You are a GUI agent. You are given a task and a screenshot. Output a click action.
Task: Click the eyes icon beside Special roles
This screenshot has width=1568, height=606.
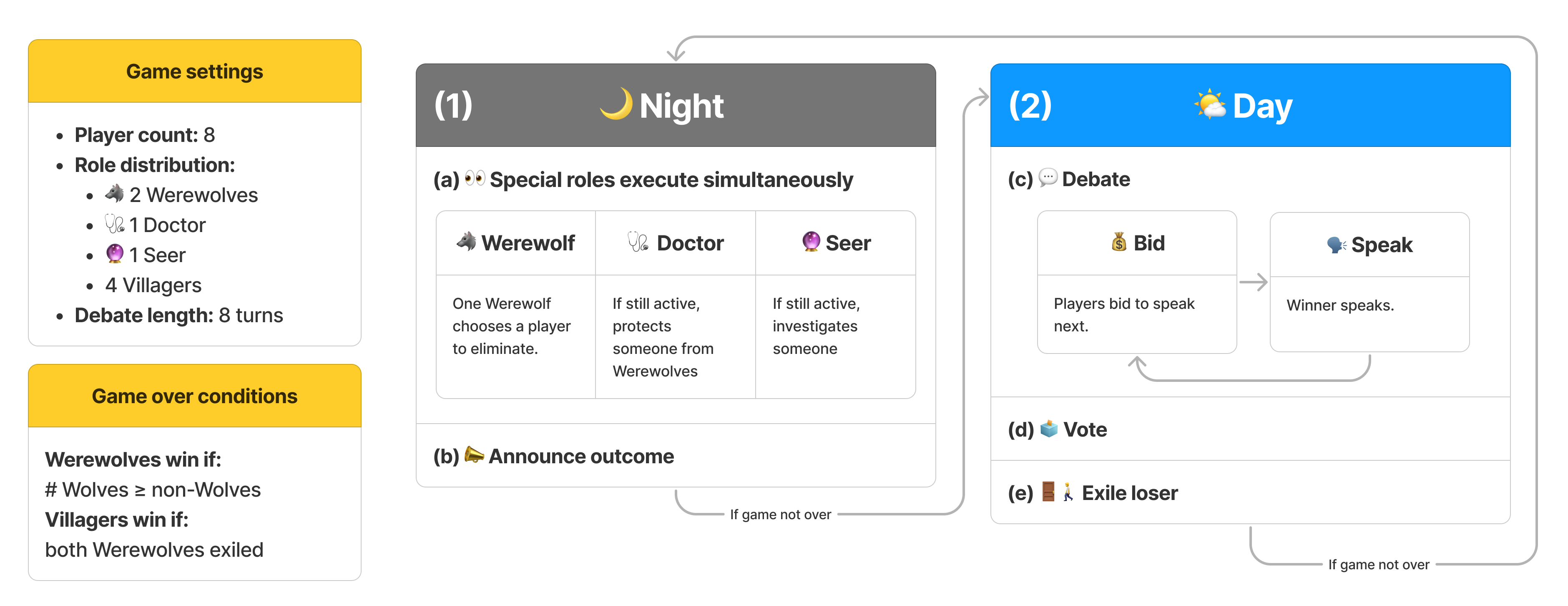click(x=475, y=179)
